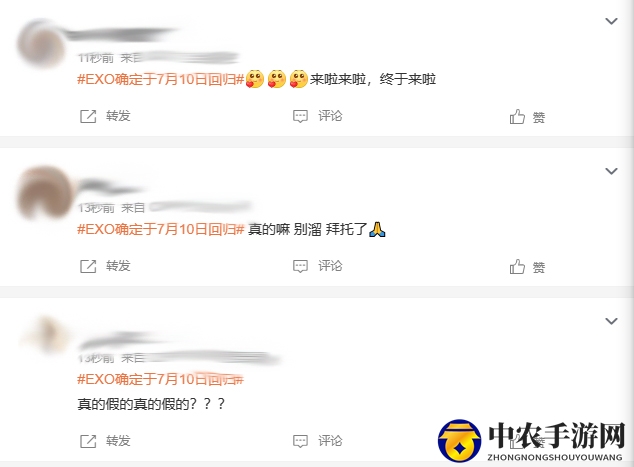Open hashtag link in third post
Screen dimensions: 634x467
(161, 379)
